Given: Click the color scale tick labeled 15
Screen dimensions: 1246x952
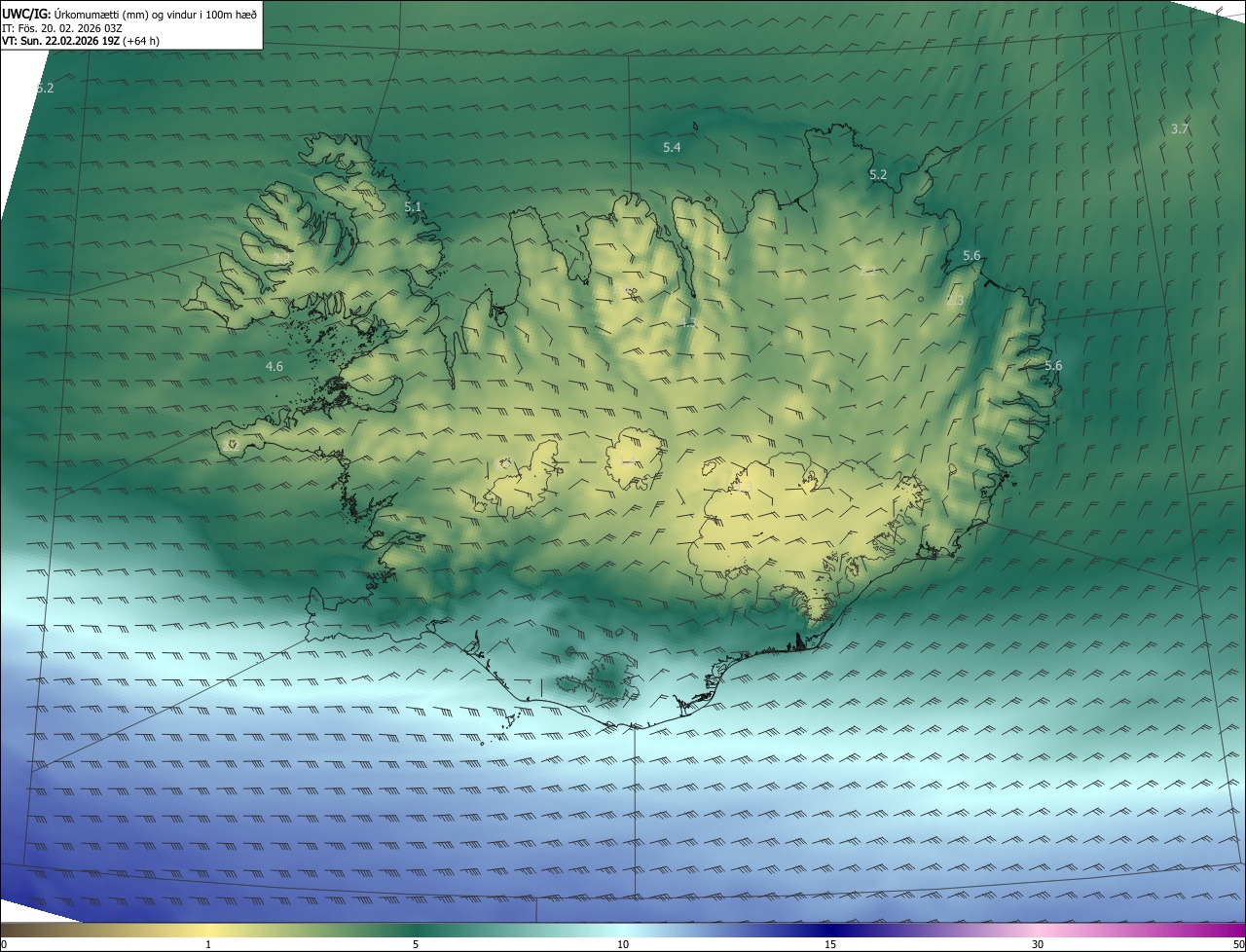Looking at the screenshot, I should [x=830, y=944].
